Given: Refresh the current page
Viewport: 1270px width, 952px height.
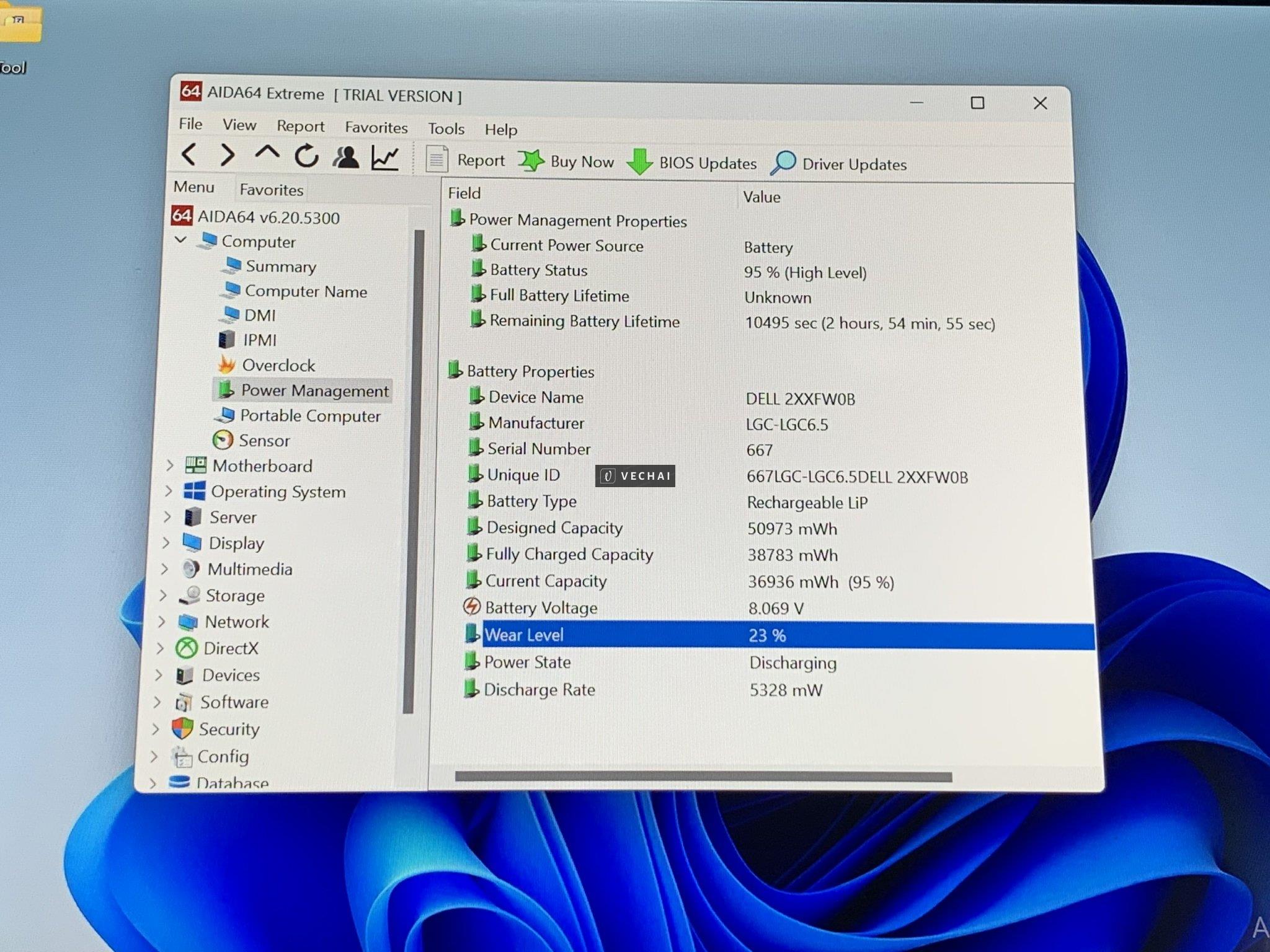Looking at the screenshot, I should coord(306,156).
